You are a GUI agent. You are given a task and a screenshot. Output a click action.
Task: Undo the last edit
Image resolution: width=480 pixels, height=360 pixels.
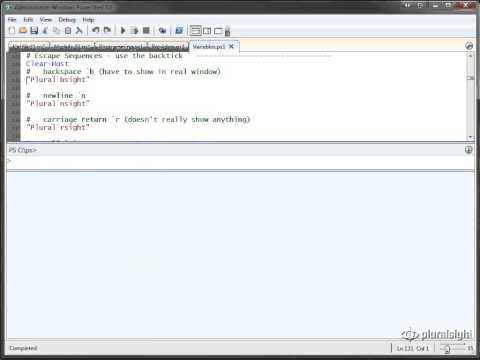96,31
